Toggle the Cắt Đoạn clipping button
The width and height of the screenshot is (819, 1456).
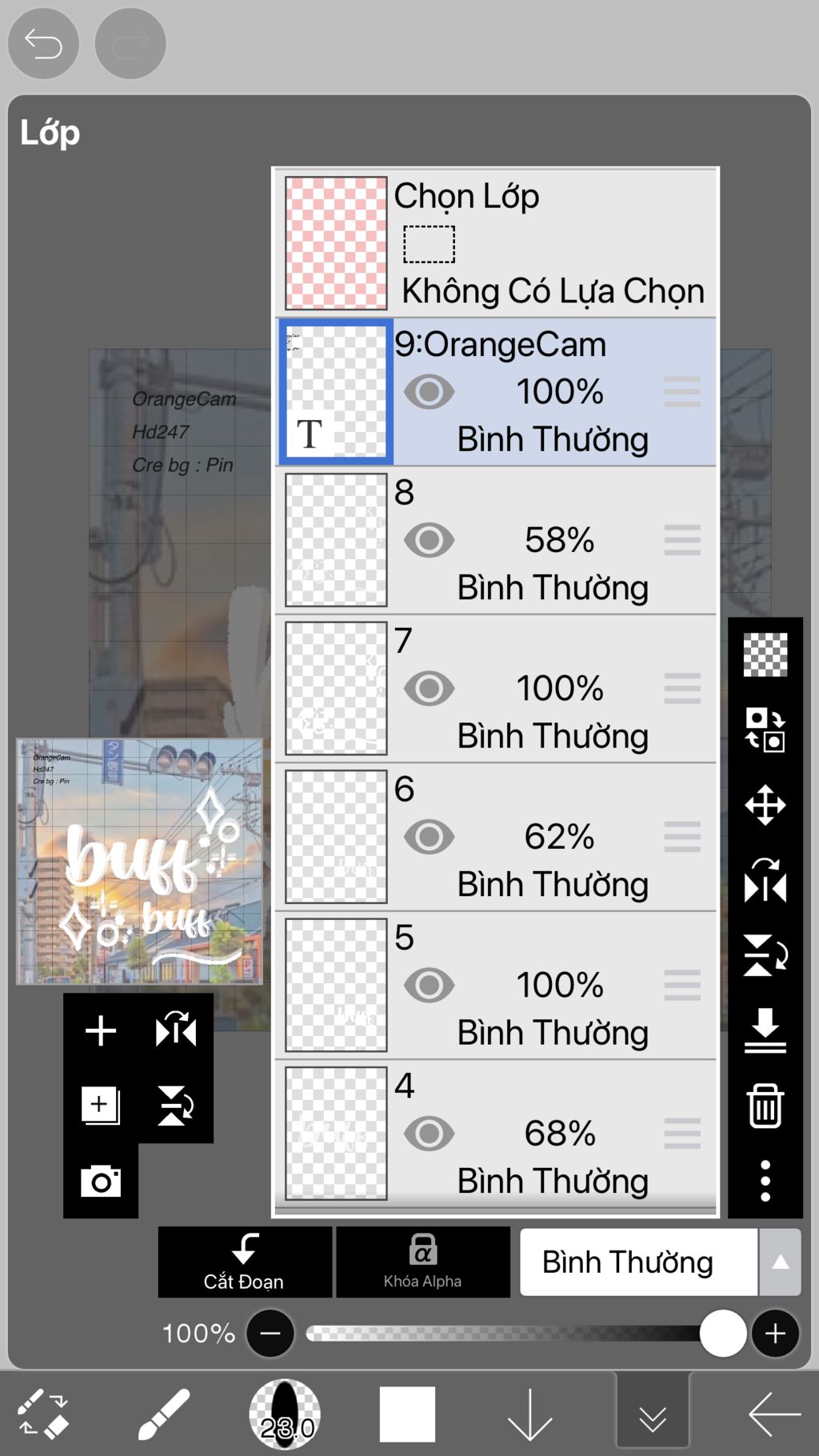(245, 1262)
